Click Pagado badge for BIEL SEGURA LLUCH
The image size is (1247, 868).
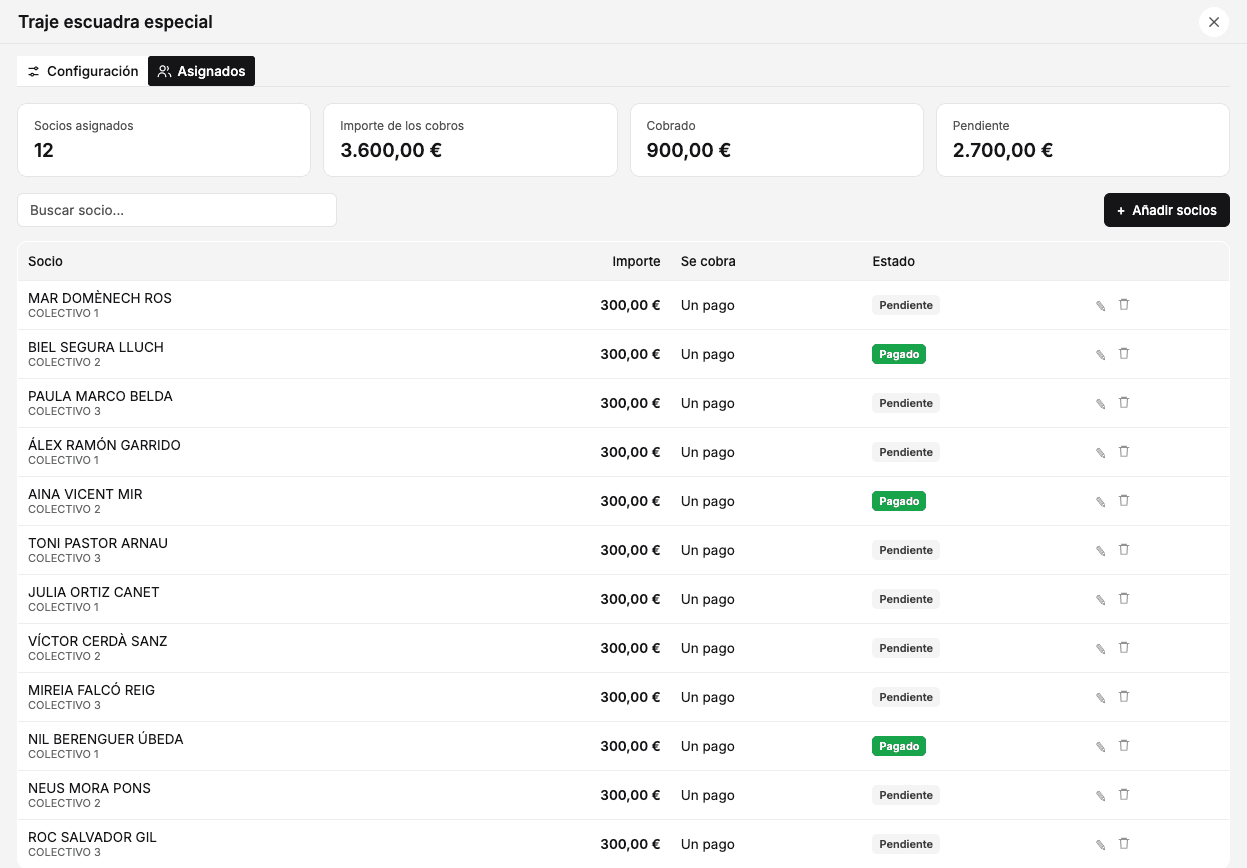(899, 354)
